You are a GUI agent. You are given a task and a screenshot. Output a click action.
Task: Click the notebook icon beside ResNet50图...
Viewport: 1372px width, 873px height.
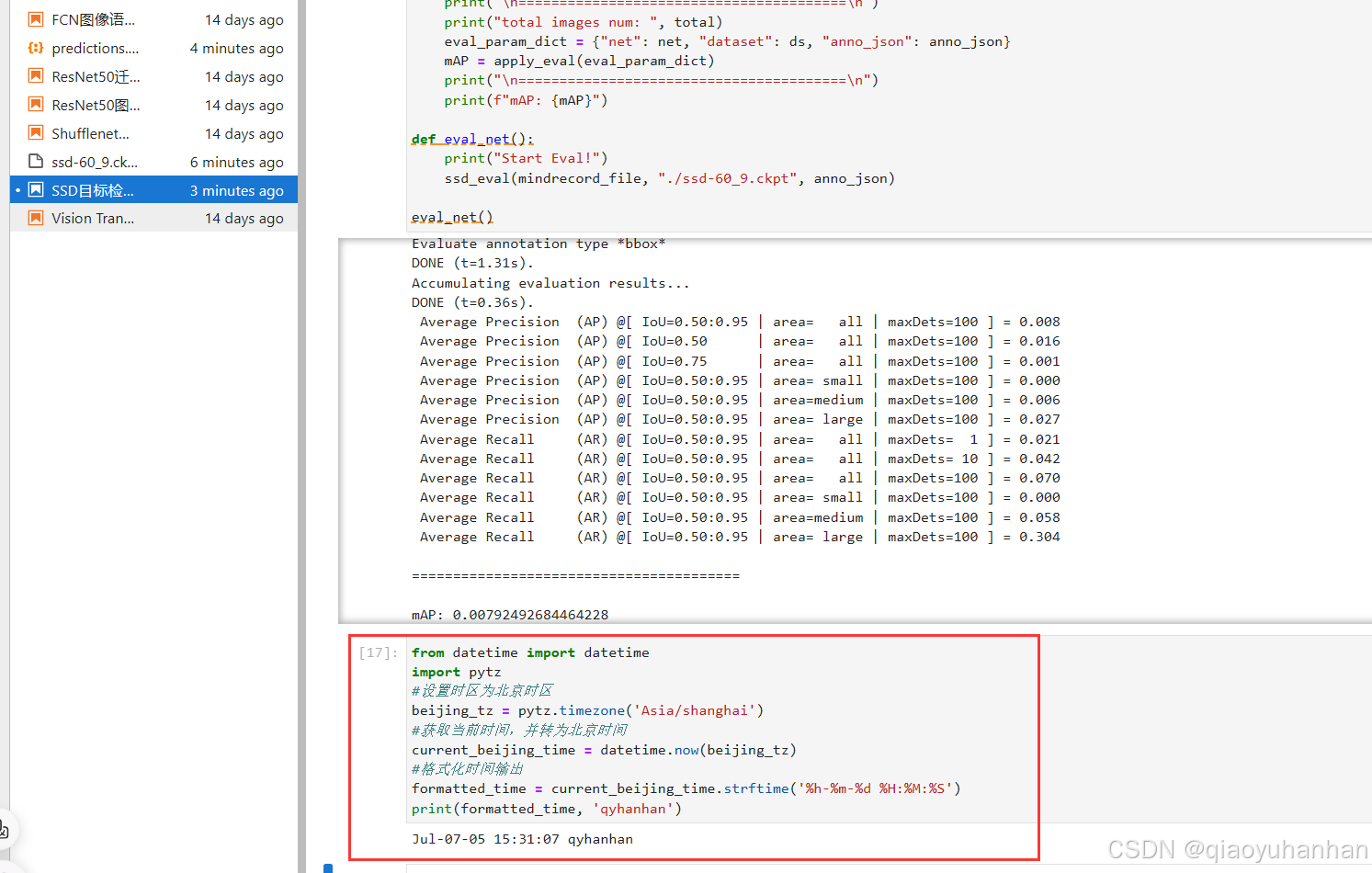pyautogui.click(x=36, y=105)
